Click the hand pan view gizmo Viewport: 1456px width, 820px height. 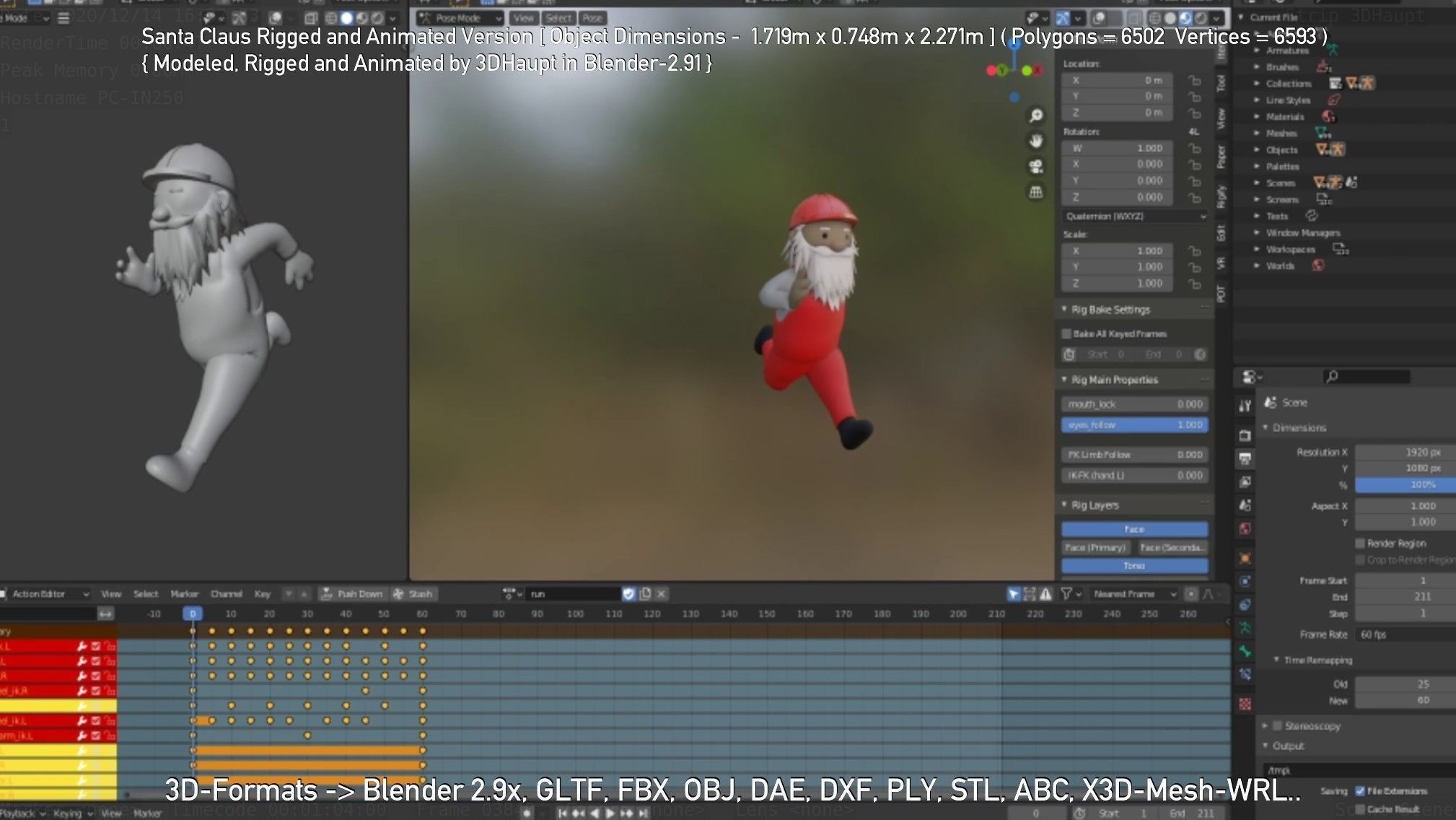pos(1036,141)
